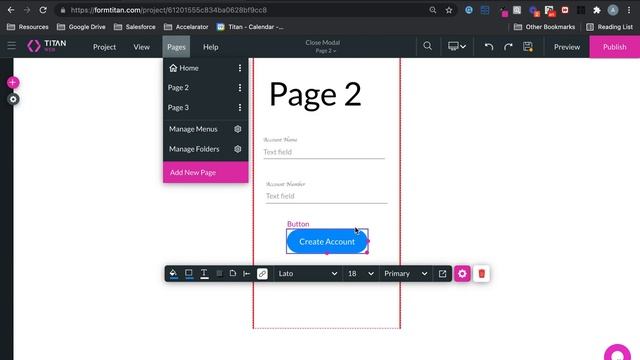Select the Page 2 heading text

click(315, 94)
